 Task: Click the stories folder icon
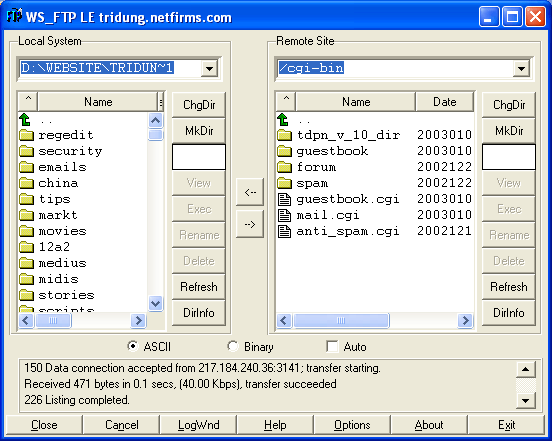26,295
